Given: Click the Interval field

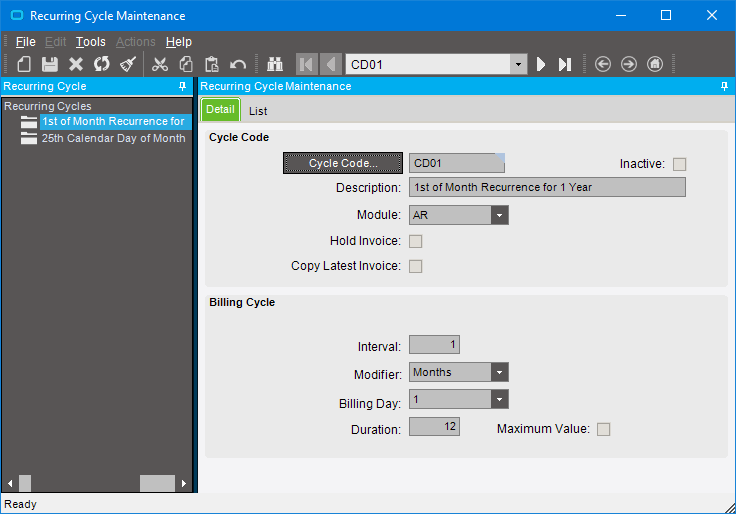Looking at the screenshot, I should (434, 345).
